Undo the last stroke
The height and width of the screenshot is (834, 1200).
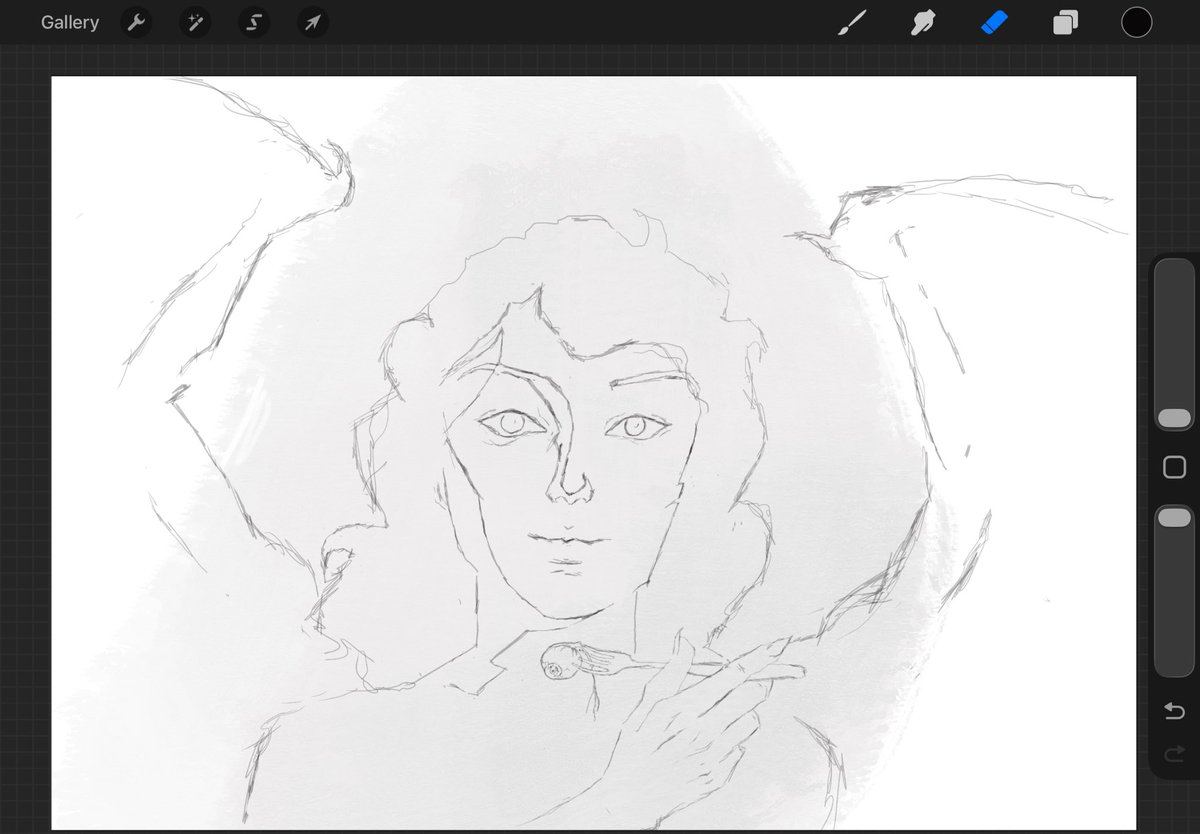pyautogui.click(x=1174, y=710)
